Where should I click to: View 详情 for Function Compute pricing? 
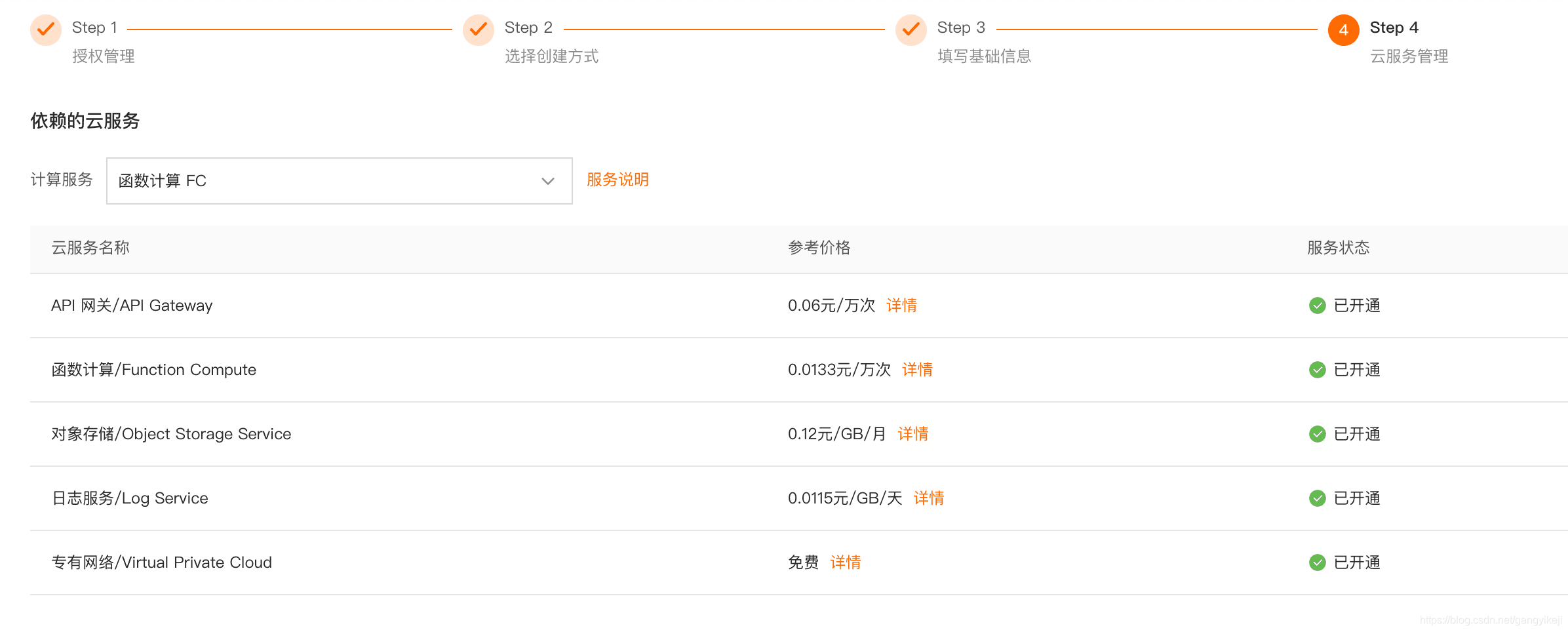[917, 370]
